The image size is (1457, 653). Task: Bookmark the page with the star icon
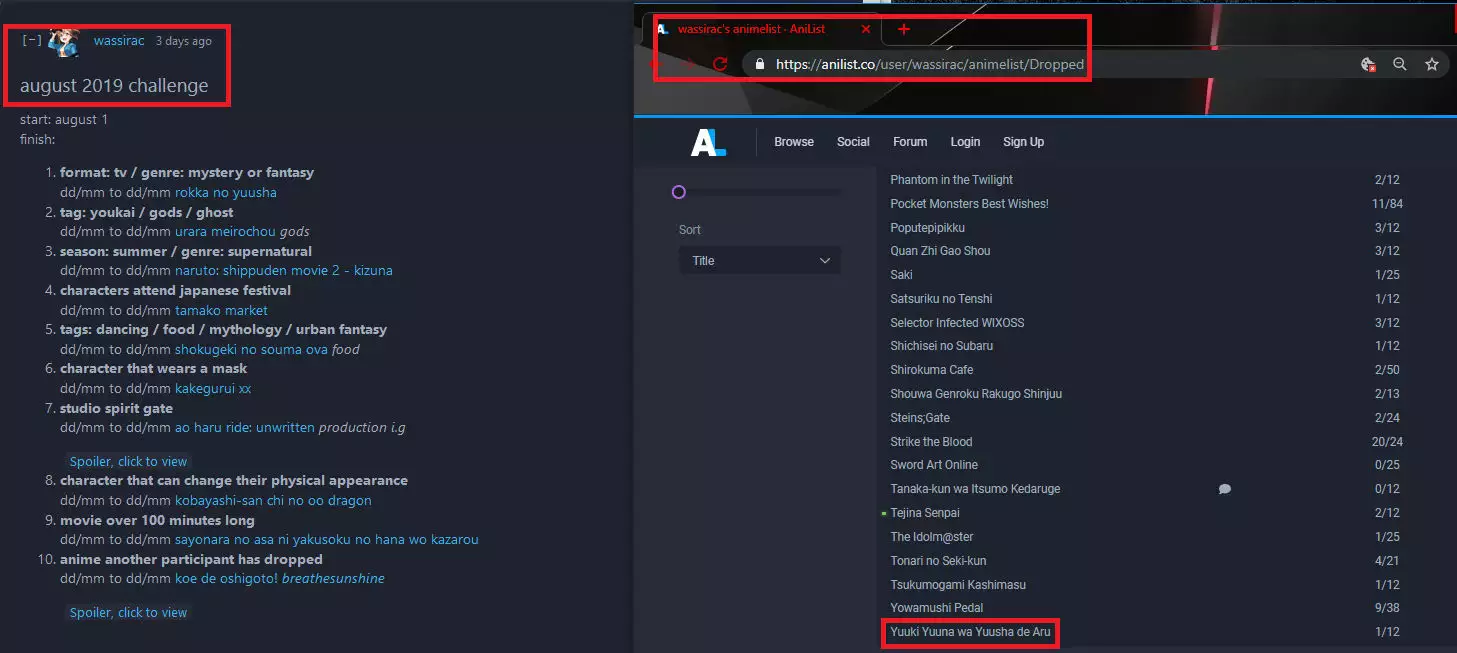tap(1432, 64)
